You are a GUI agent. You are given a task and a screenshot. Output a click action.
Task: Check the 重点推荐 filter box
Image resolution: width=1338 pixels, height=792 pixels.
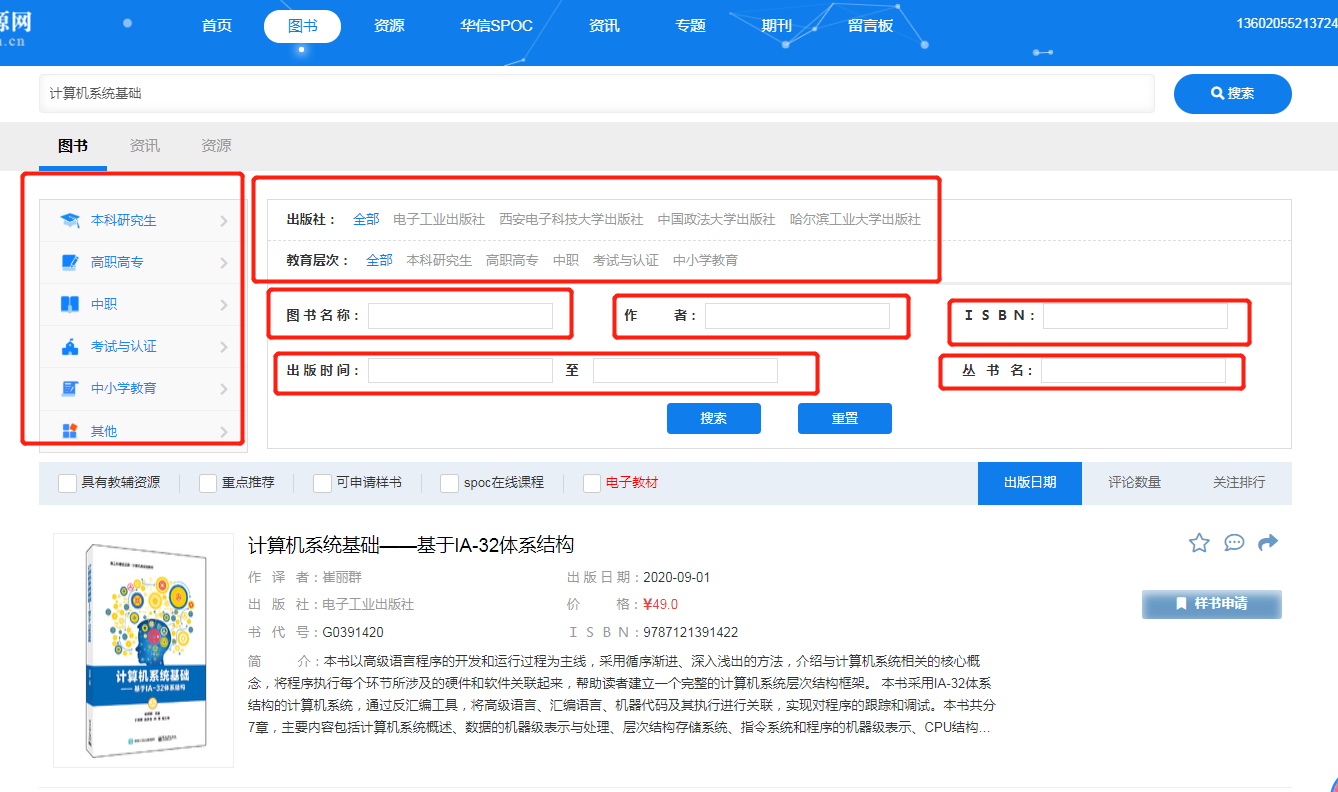[x=208, y=483]
